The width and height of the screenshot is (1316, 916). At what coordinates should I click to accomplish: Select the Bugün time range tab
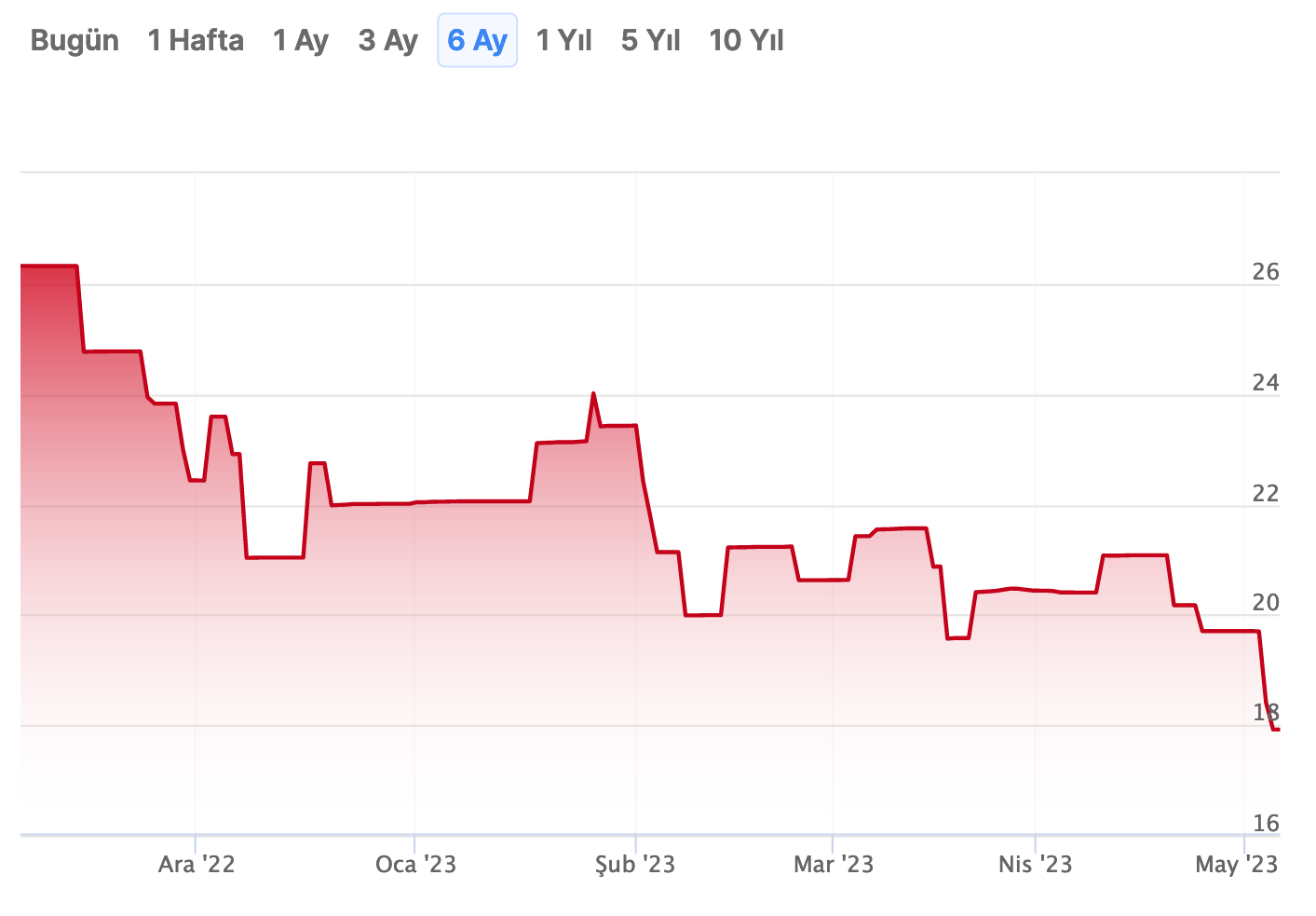pos(75,41)
